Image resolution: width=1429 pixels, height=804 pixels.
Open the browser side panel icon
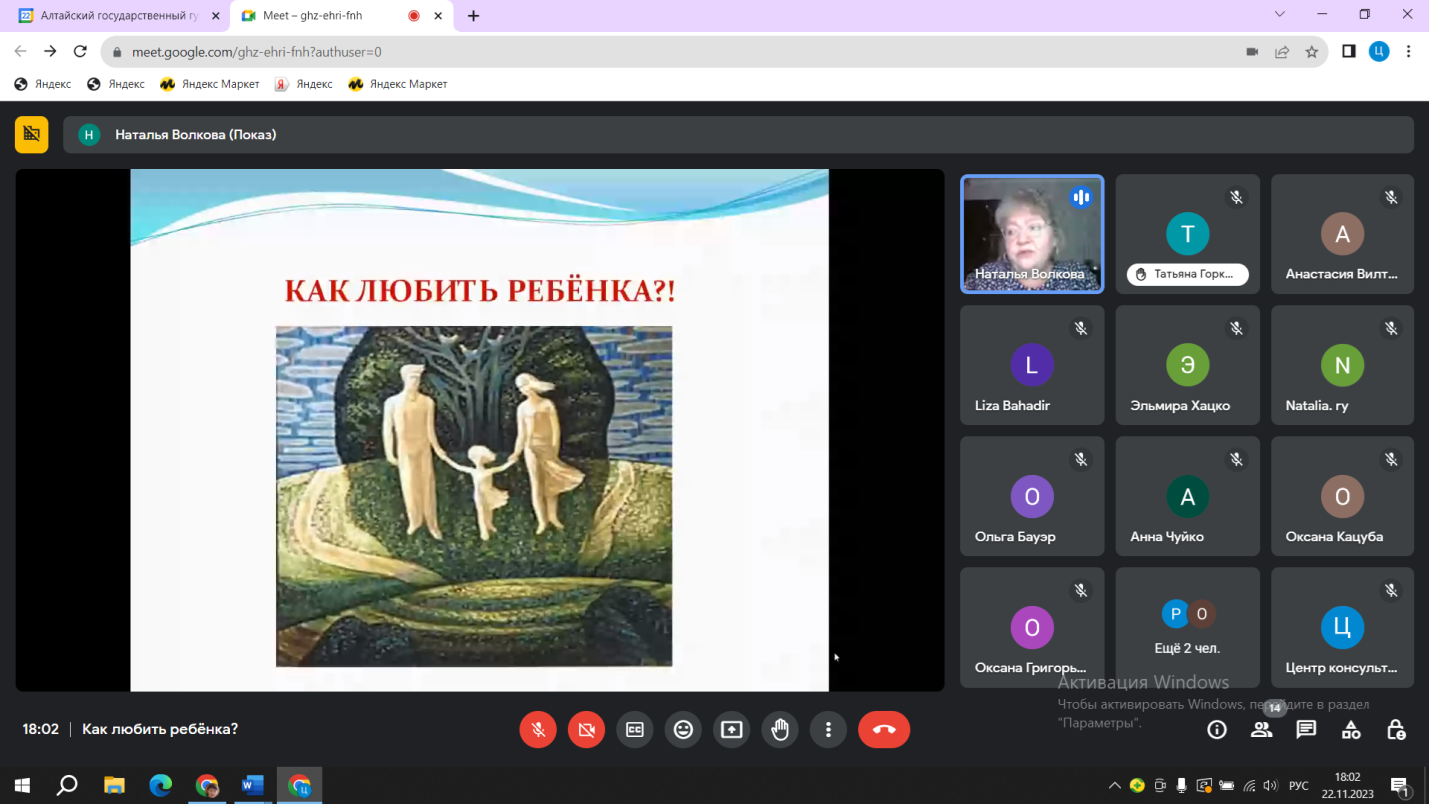coord(1349,52)
